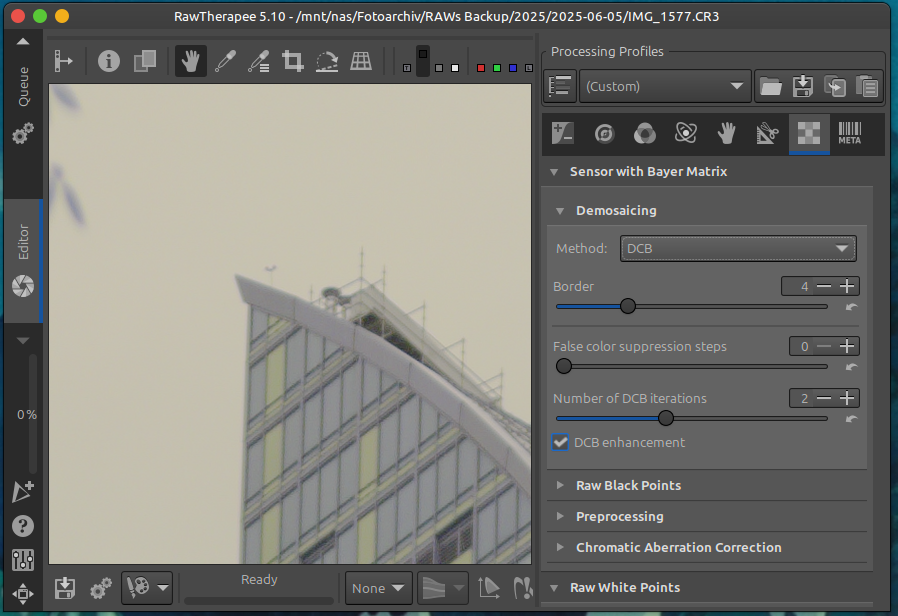This screenshot has height=616, width=898.
Task: Select the Hand navigation tool
Action: [x=190, y=61]
